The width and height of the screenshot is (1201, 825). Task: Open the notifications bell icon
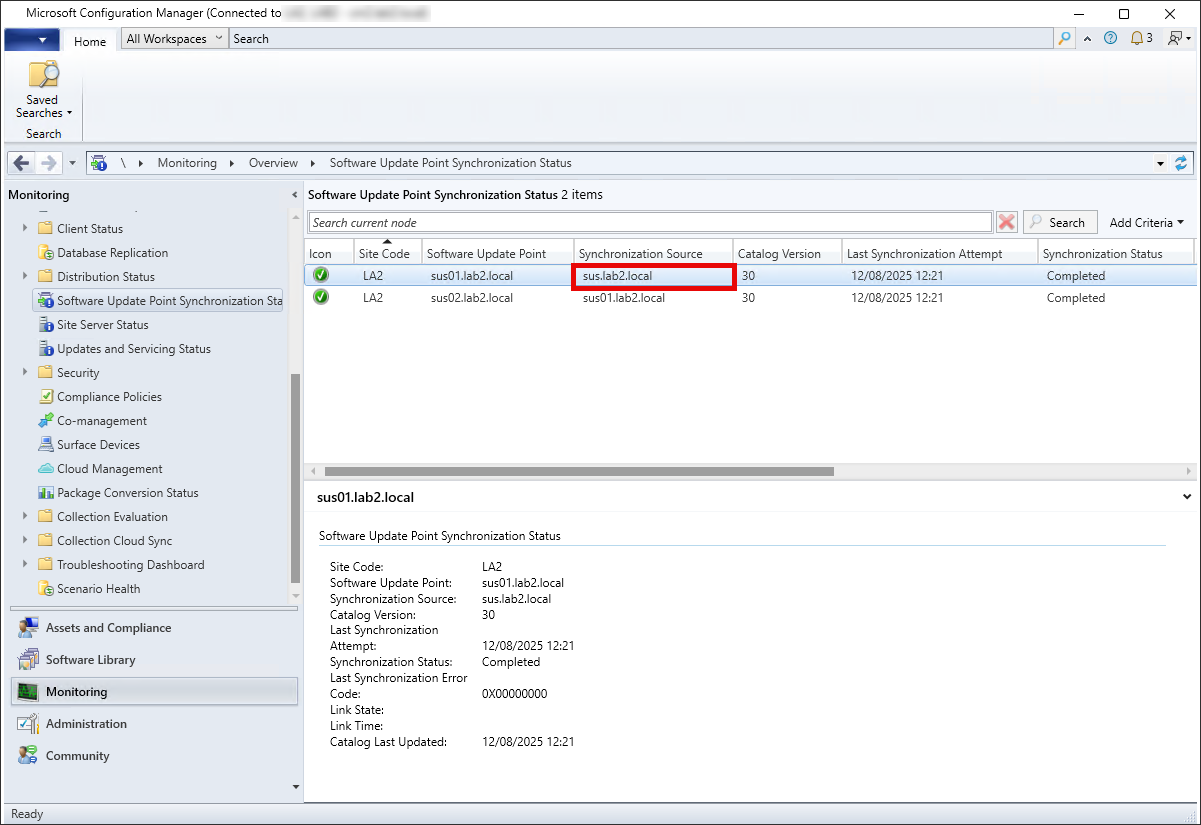pyautogui.click(x=1137, y=39)
